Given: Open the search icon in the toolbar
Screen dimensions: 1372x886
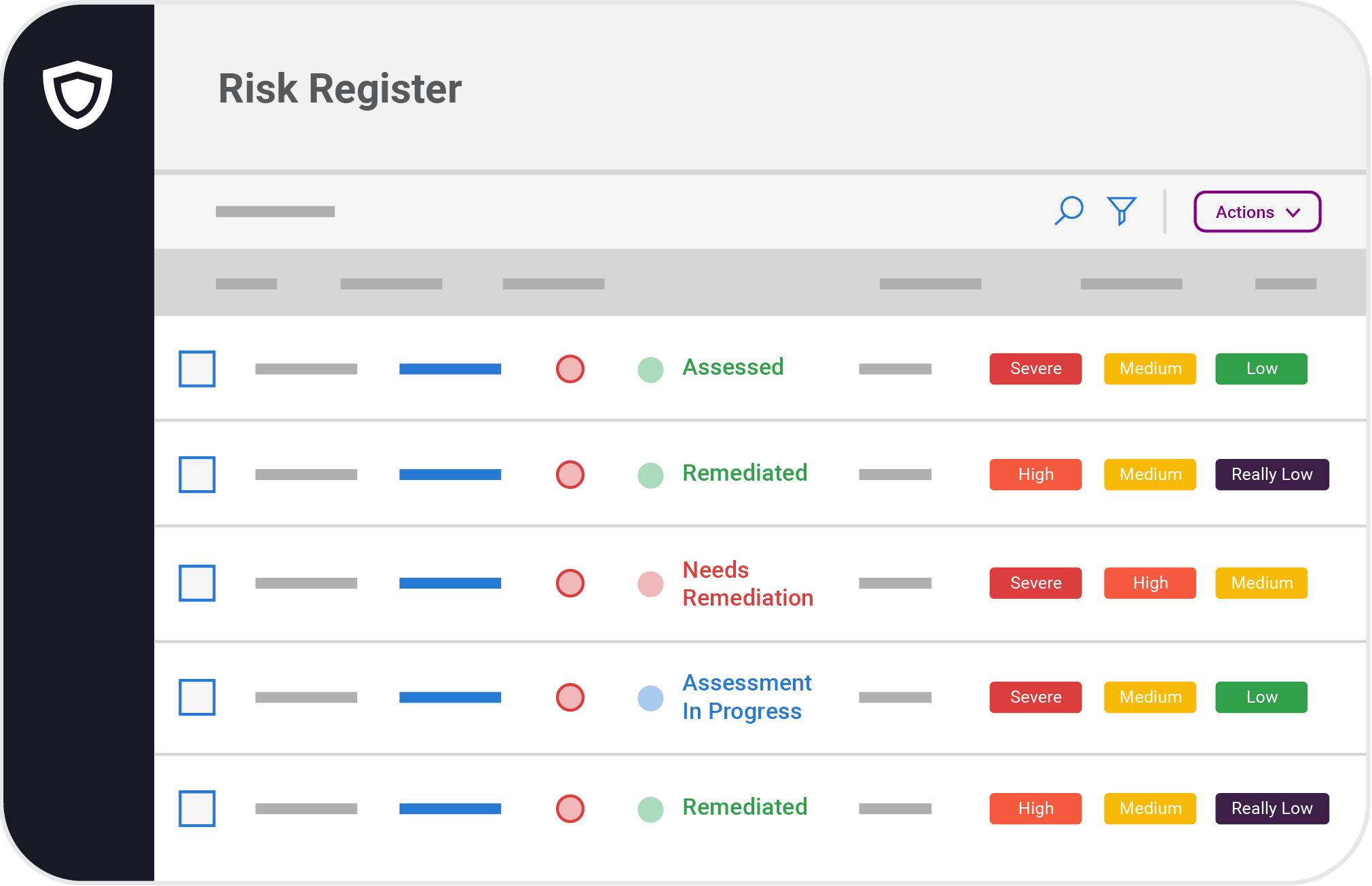Looking at the screenshot, I should tap(1069, 211).
